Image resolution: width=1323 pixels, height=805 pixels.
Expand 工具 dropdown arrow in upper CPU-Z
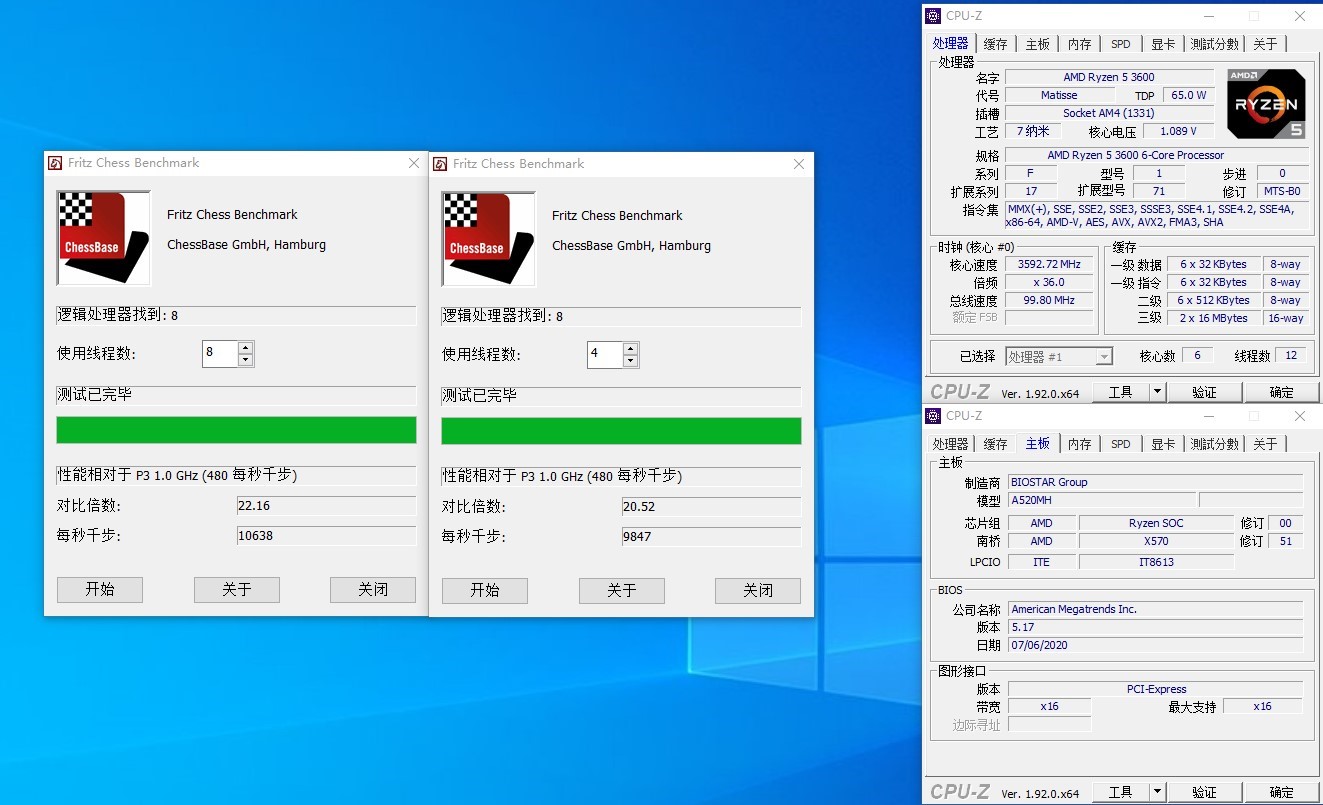tap(1157, 392)
